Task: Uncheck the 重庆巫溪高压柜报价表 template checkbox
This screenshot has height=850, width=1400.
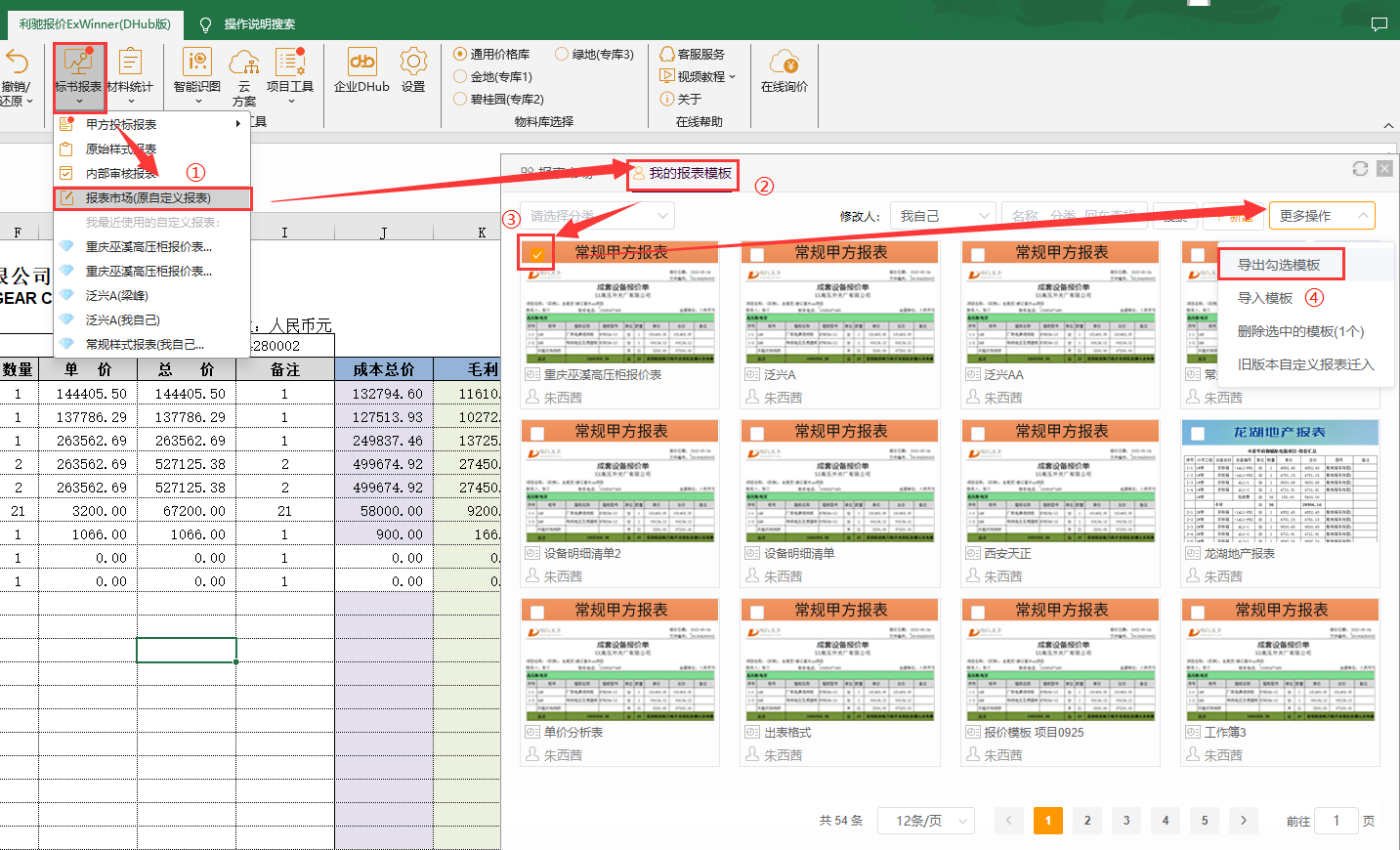Action: [536, 254]
